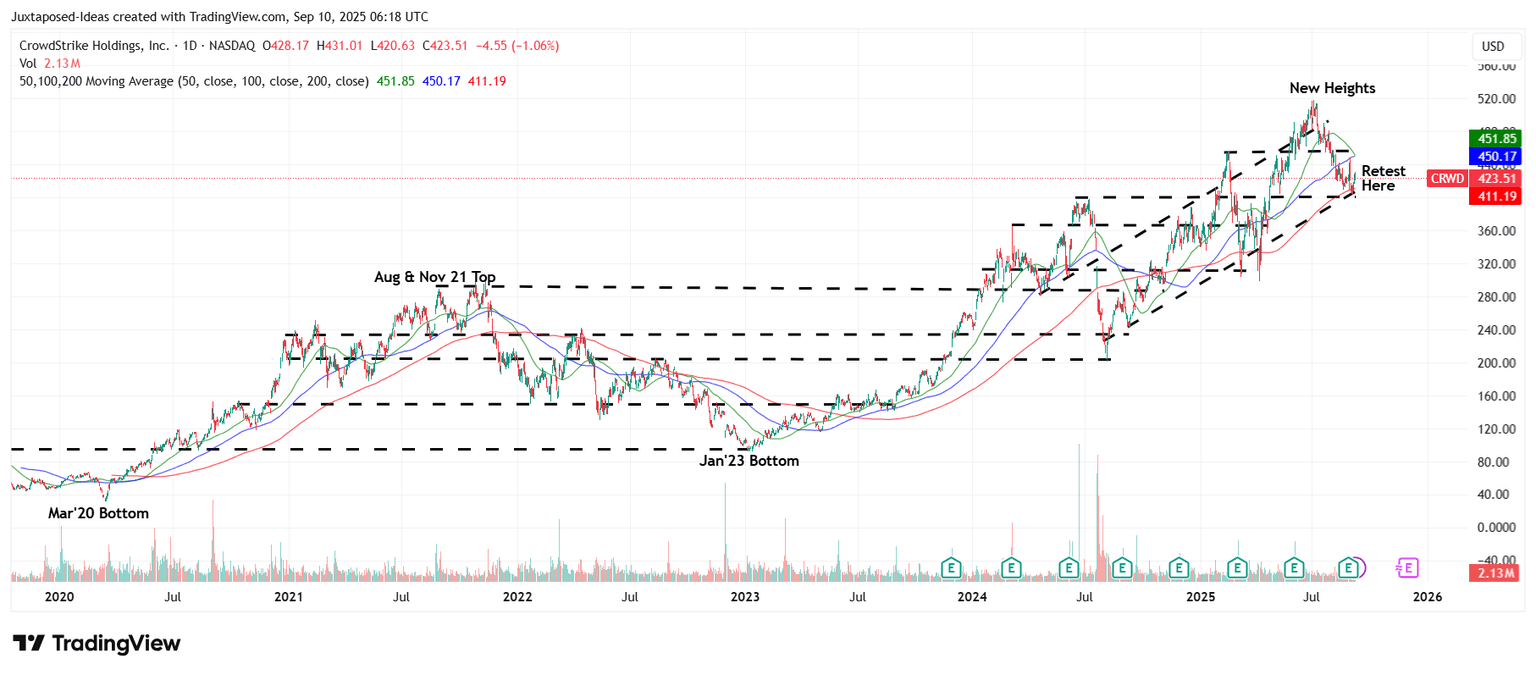Click the earnings icon near Jul 2024
Image resolution: width=1536 pixels, height=675 pixels.
(x=1068, y=567)
